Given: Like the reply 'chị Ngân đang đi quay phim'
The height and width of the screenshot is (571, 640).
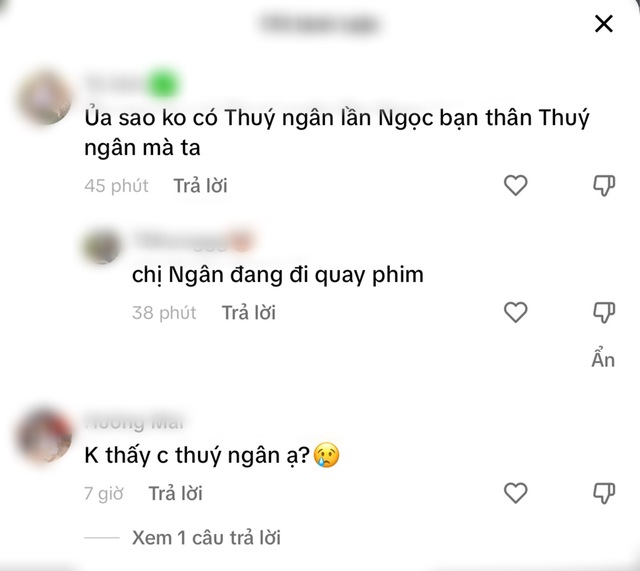Looking at the screenshot, I should [516, 312].
